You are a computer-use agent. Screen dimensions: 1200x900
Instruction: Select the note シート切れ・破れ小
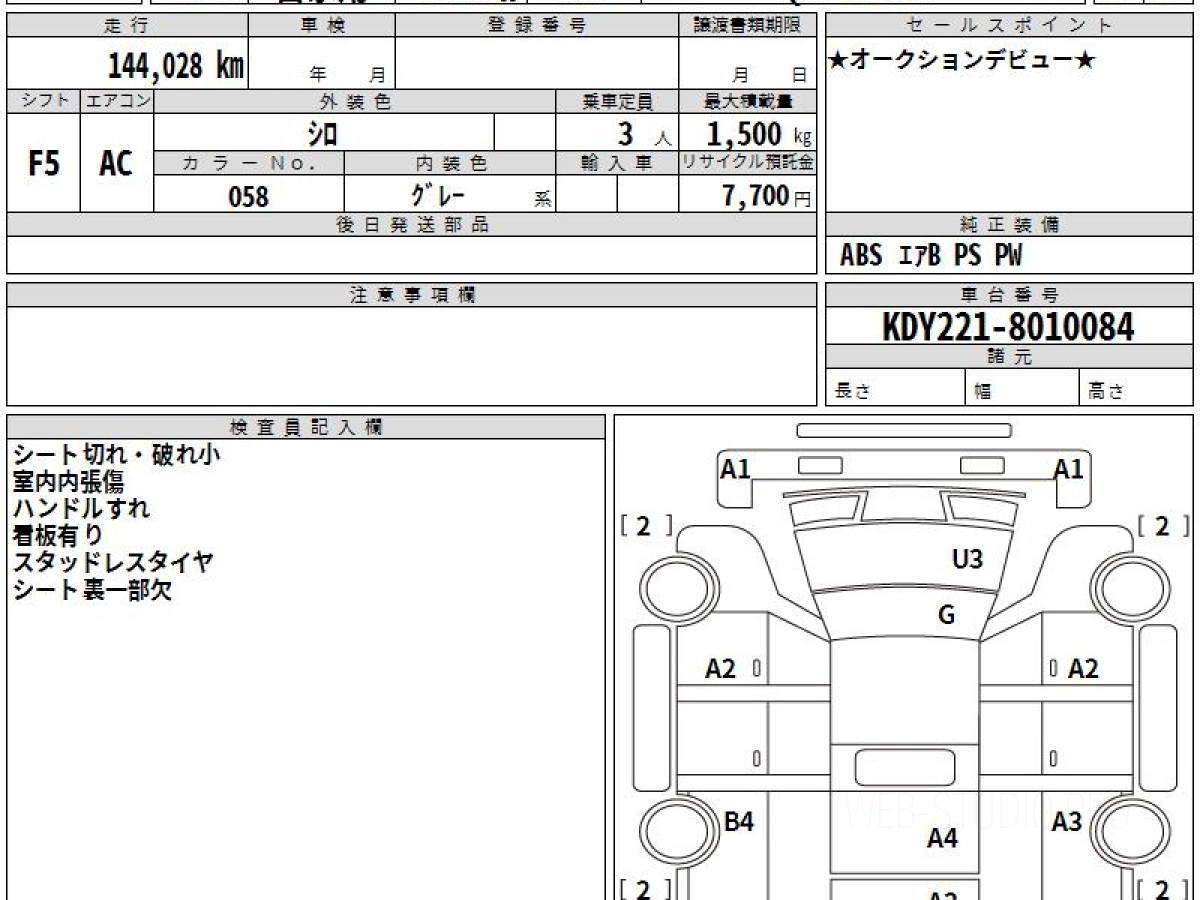pyautogui.click(x=117, y=455)
